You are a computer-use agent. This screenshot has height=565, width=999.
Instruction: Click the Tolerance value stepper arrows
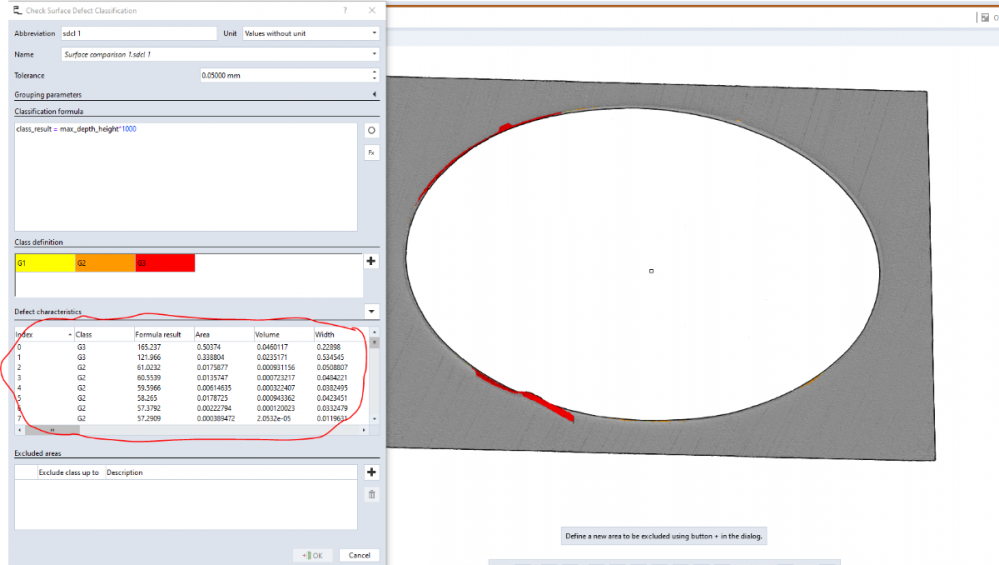click(x=374, y=75)
